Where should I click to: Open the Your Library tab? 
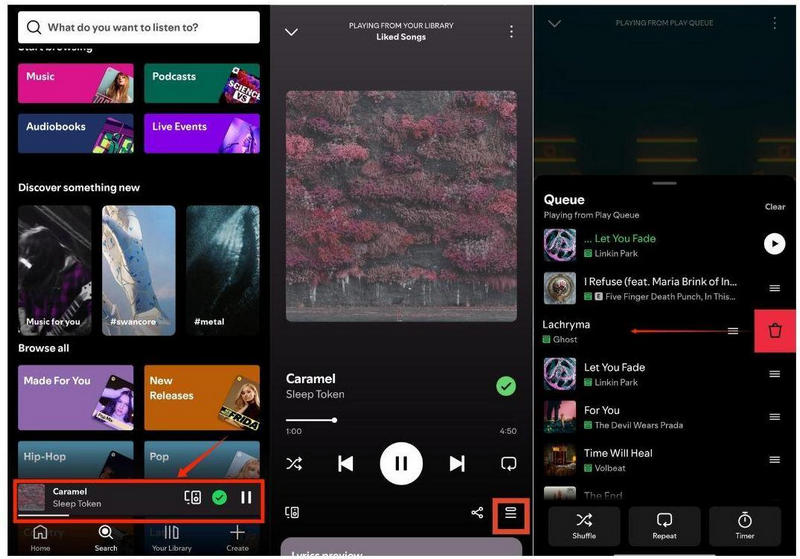point(171,539)
